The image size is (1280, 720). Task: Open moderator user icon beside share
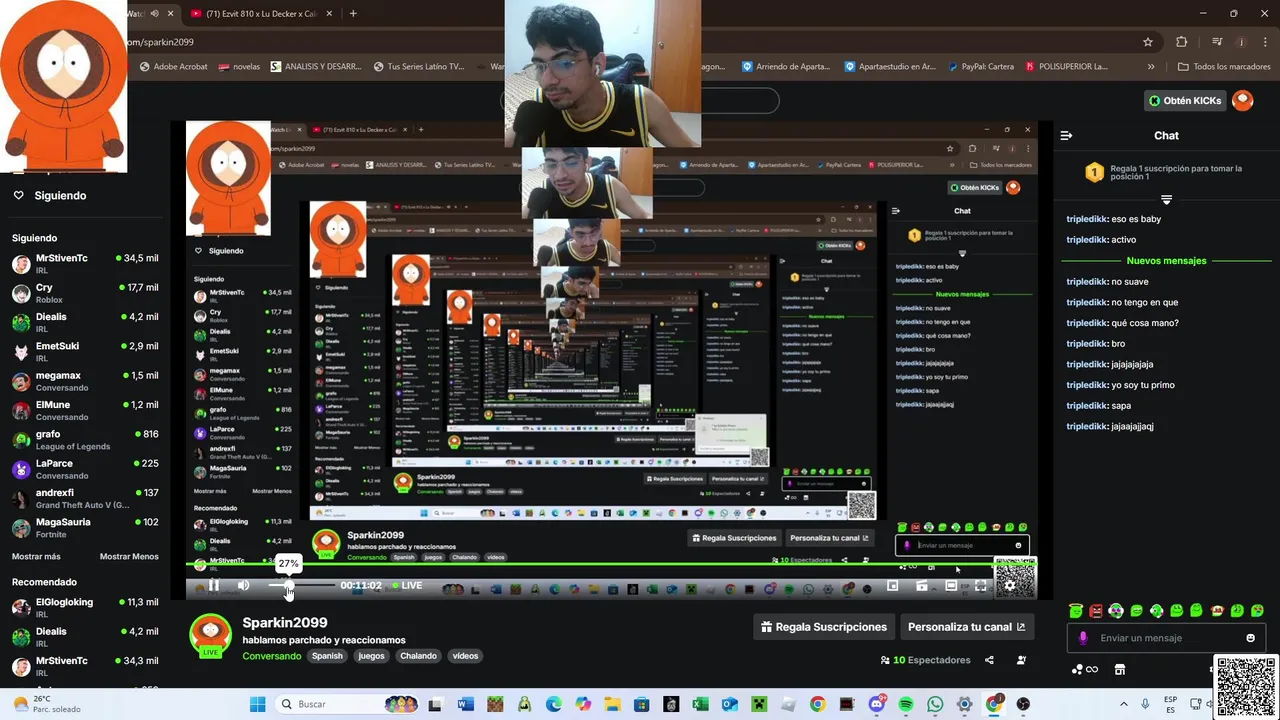click(x=1021, y=660)
